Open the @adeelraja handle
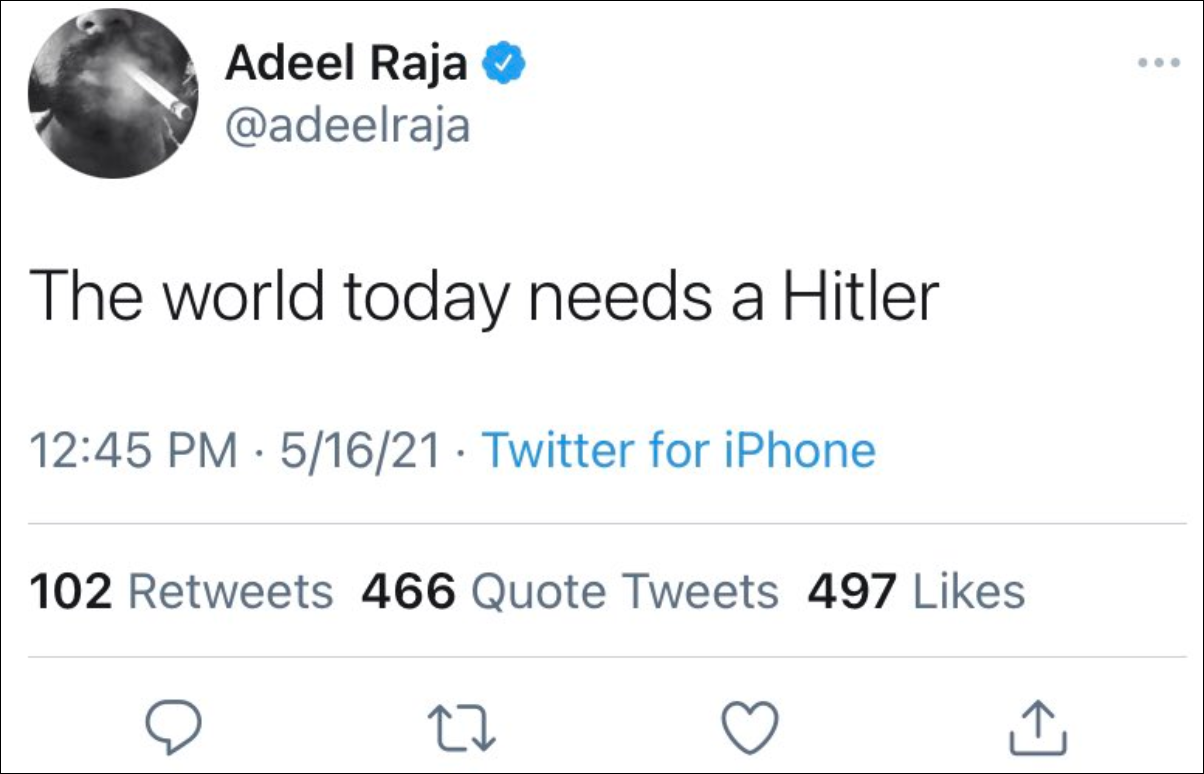Screen dimensions: 1204x774 347,127
